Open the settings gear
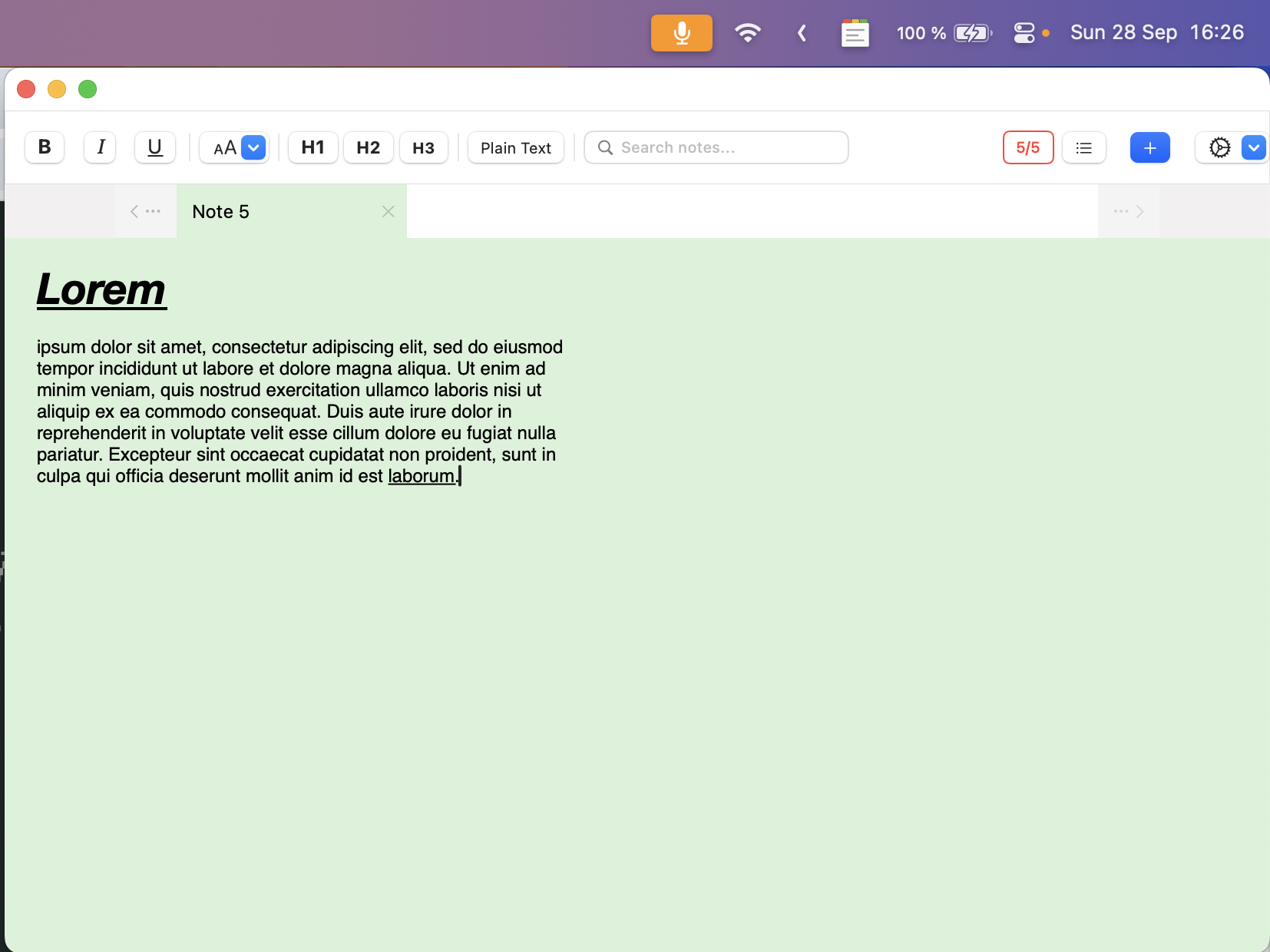The image size is (1270, 952). pos(1219,147)
